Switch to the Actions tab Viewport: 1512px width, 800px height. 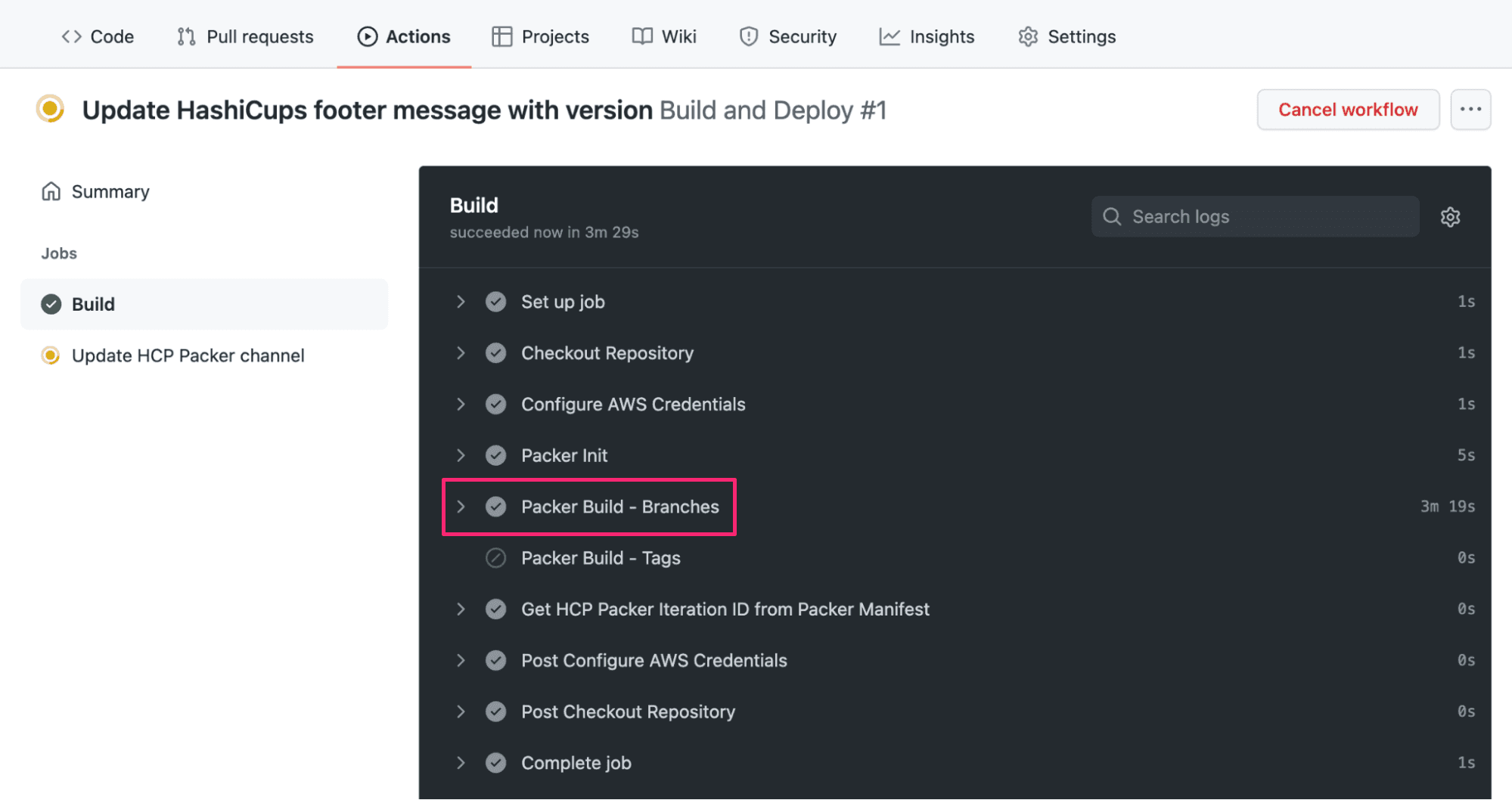(x=404, y=36)
